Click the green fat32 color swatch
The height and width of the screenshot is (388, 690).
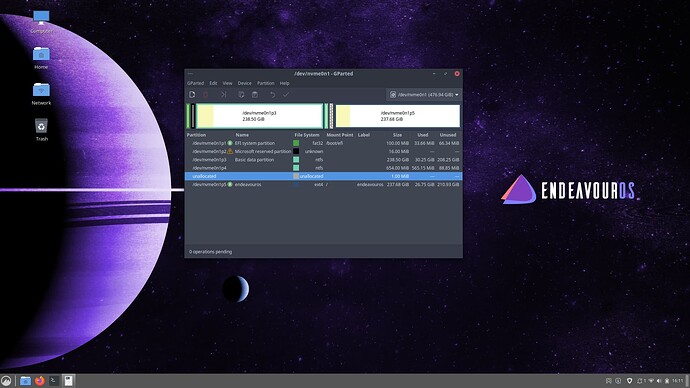point(296,143)
